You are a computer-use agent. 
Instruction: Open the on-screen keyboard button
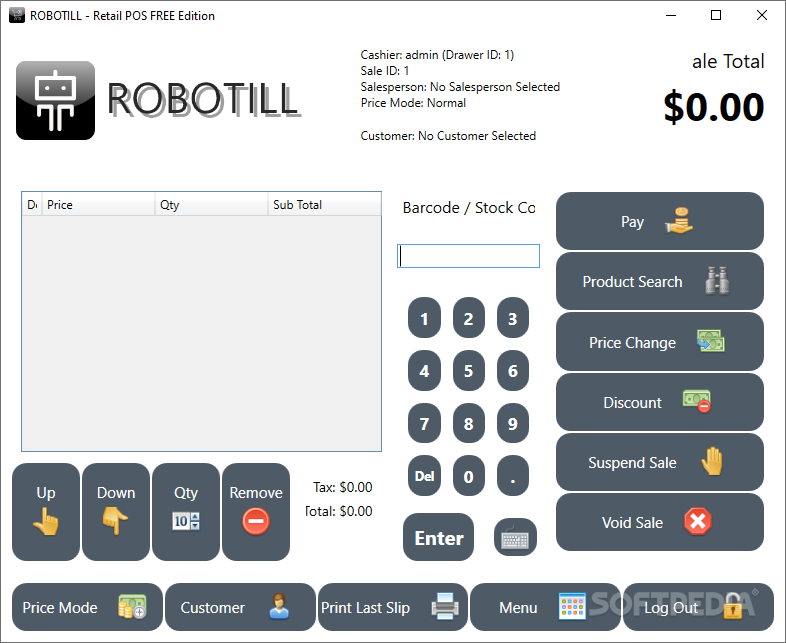click(x=515, y=537)
